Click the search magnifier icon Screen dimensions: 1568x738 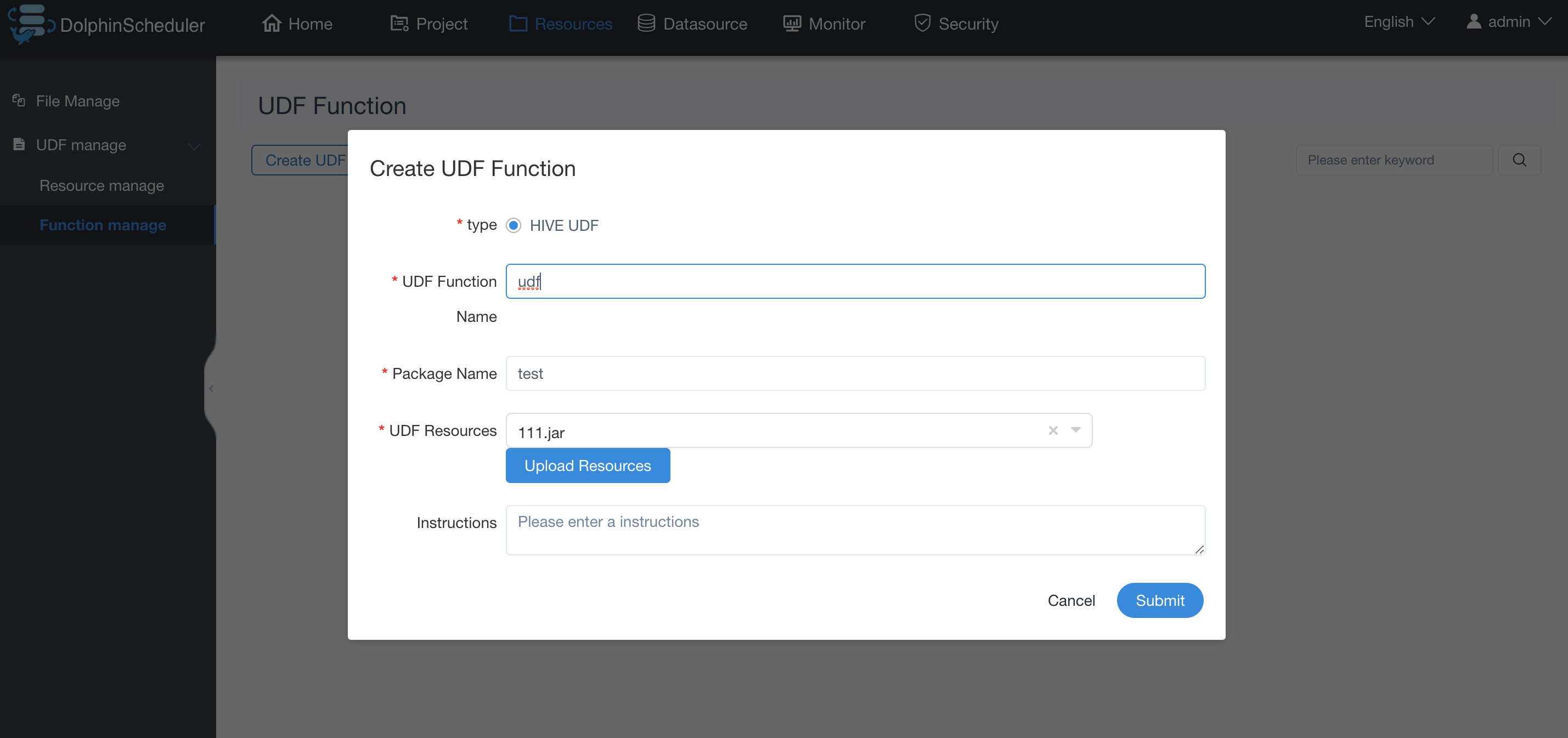tap(1519, 160)
